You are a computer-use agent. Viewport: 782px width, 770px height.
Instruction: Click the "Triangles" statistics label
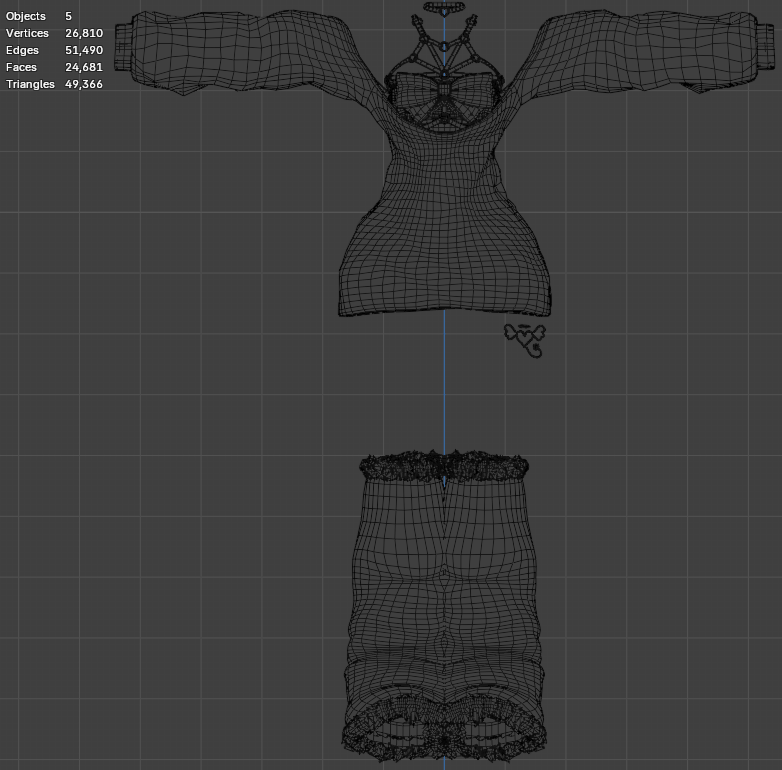click(30, 84)
